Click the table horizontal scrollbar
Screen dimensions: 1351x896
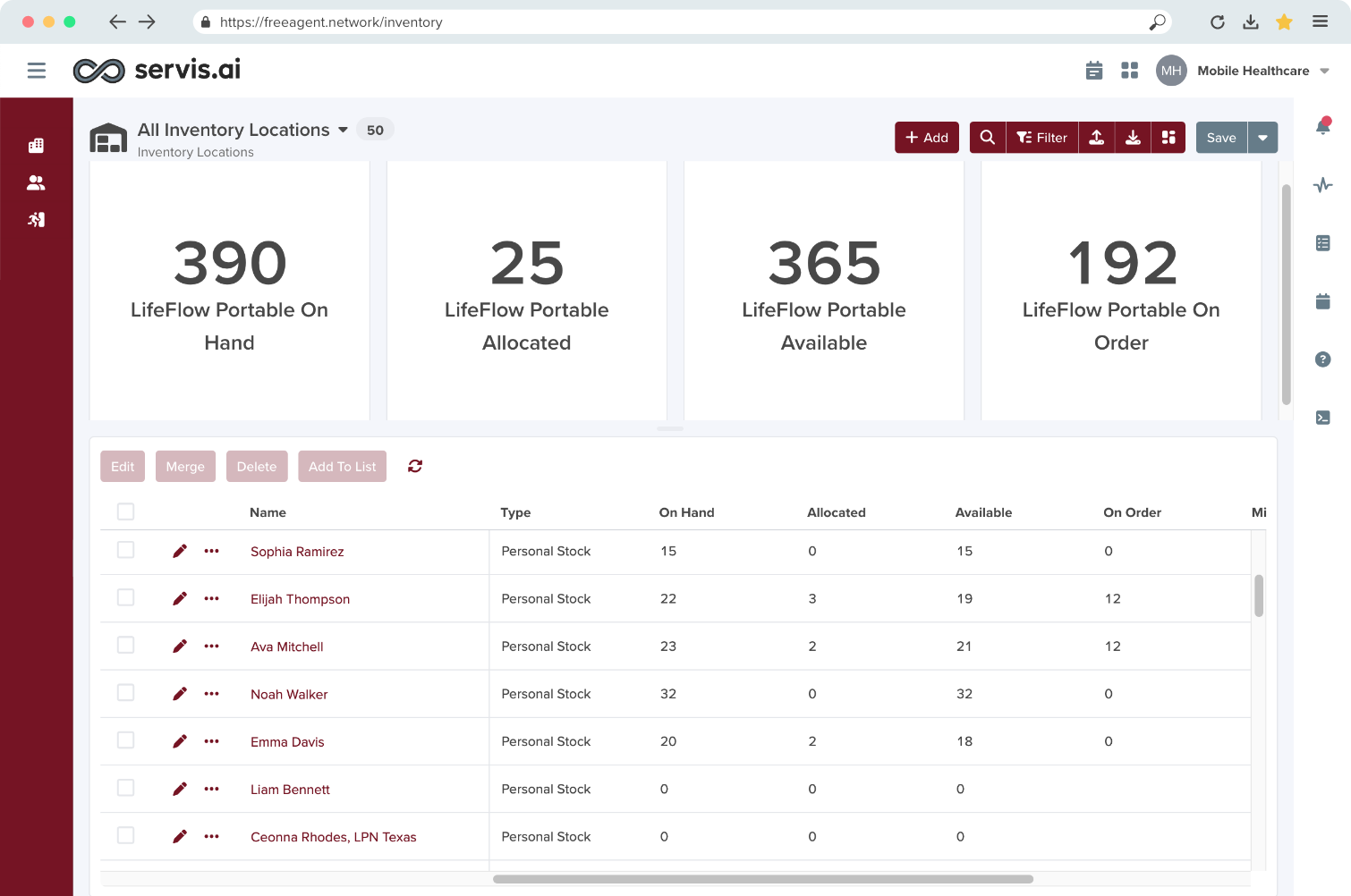coord(763,879)
